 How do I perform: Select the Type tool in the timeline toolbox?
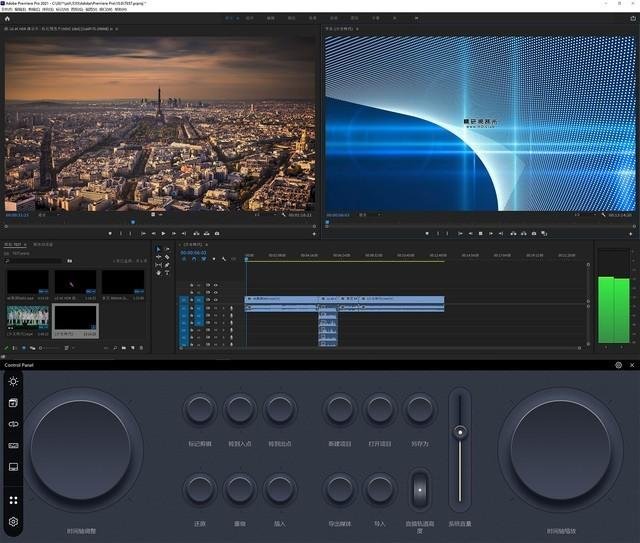click(167, 273)
